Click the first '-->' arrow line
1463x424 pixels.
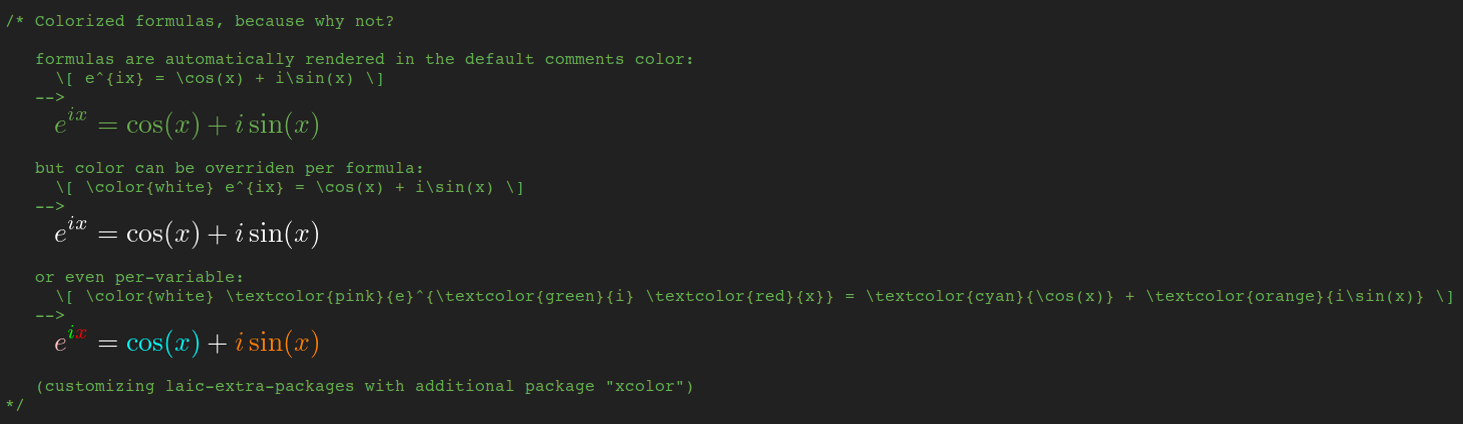[x=50, y=98]
